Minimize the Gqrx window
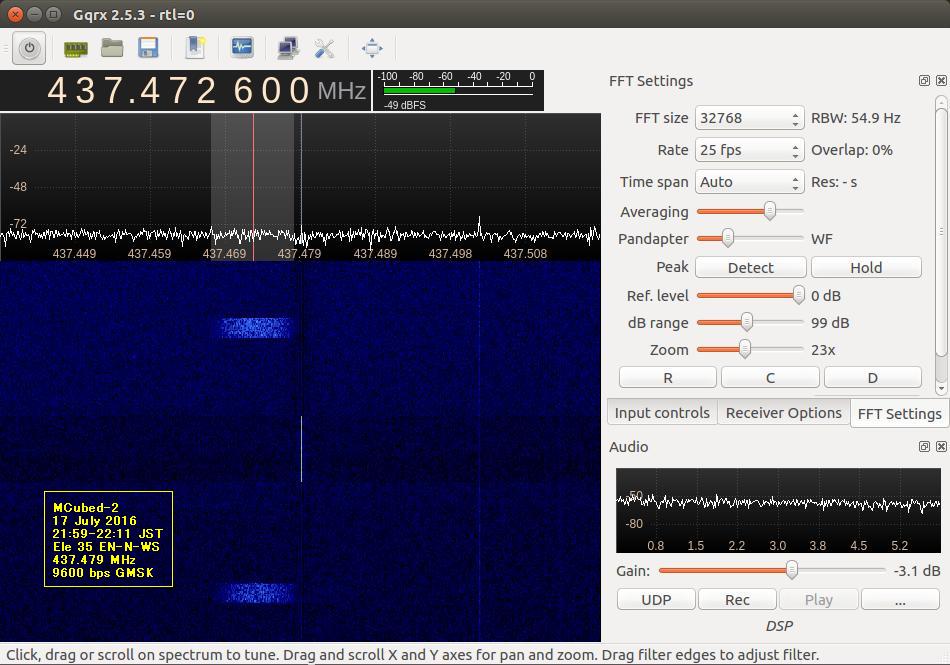The image size is (950, 665). point(35,14)
